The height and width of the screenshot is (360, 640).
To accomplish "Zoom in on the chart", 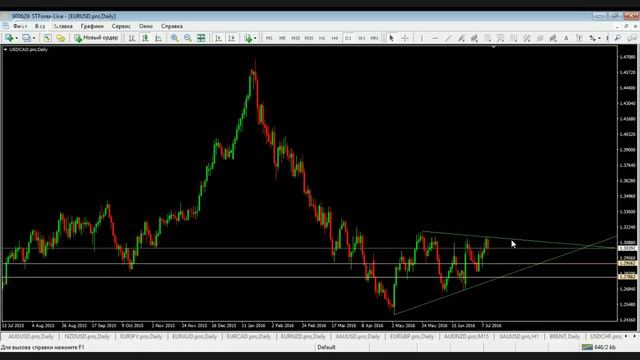I will 175,38.
